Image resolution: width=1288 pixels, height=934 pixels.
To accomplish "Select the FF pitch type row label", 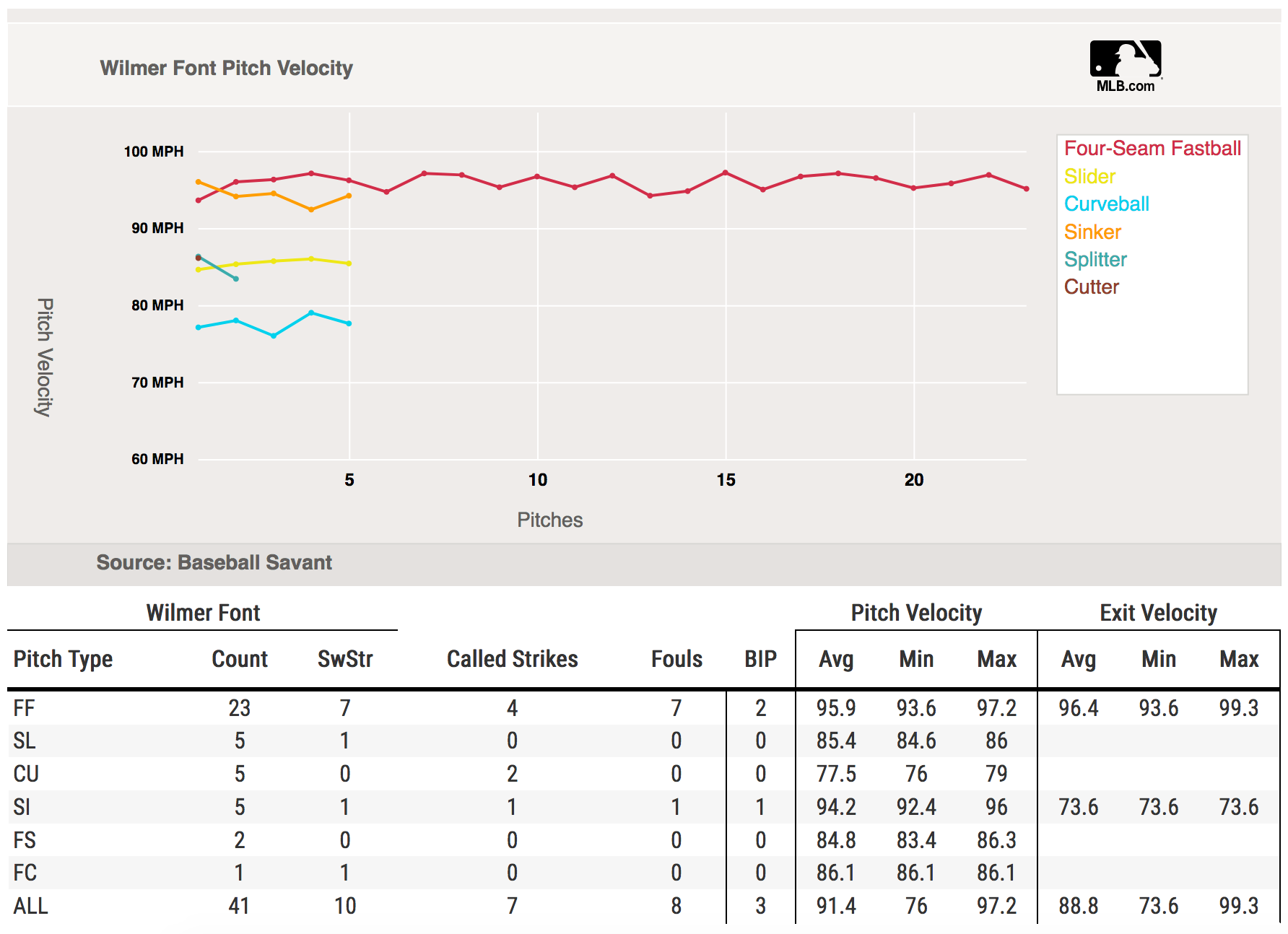I will pyautogui.click(x=24, y=708).
